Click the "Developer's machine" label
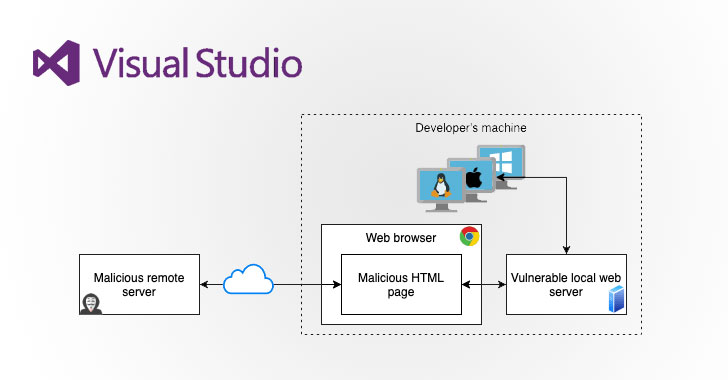This screenshot has width=728, height=380. [471, 128]
